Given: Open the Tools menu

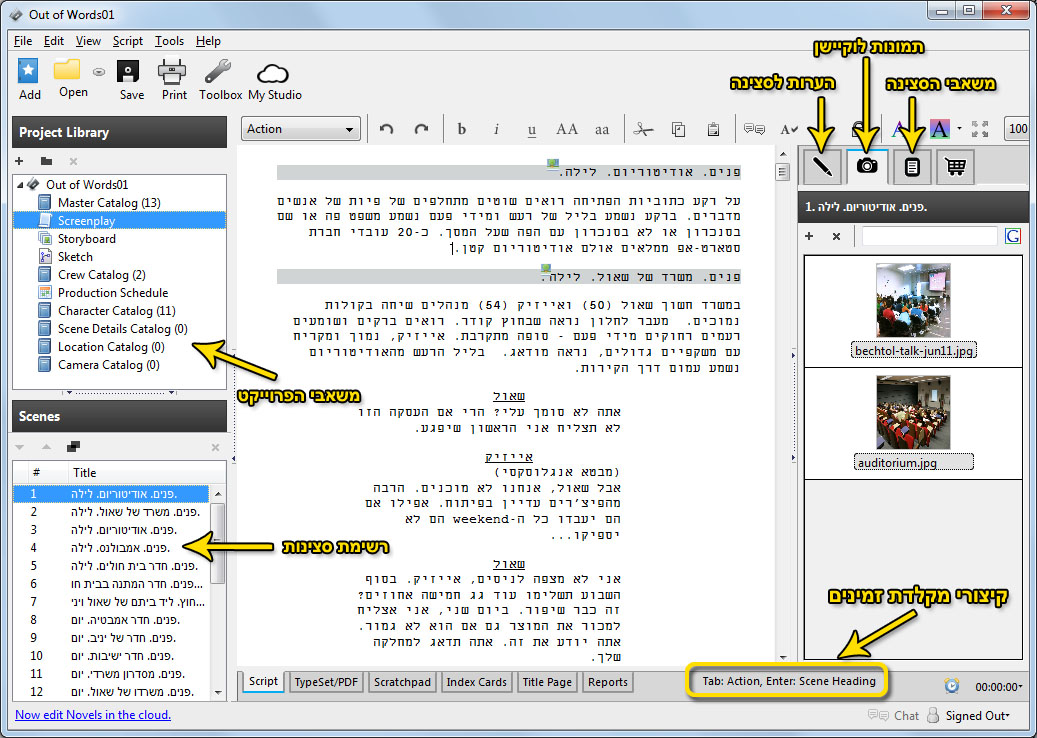Looking at the screenshot, I should pos(169,41).
